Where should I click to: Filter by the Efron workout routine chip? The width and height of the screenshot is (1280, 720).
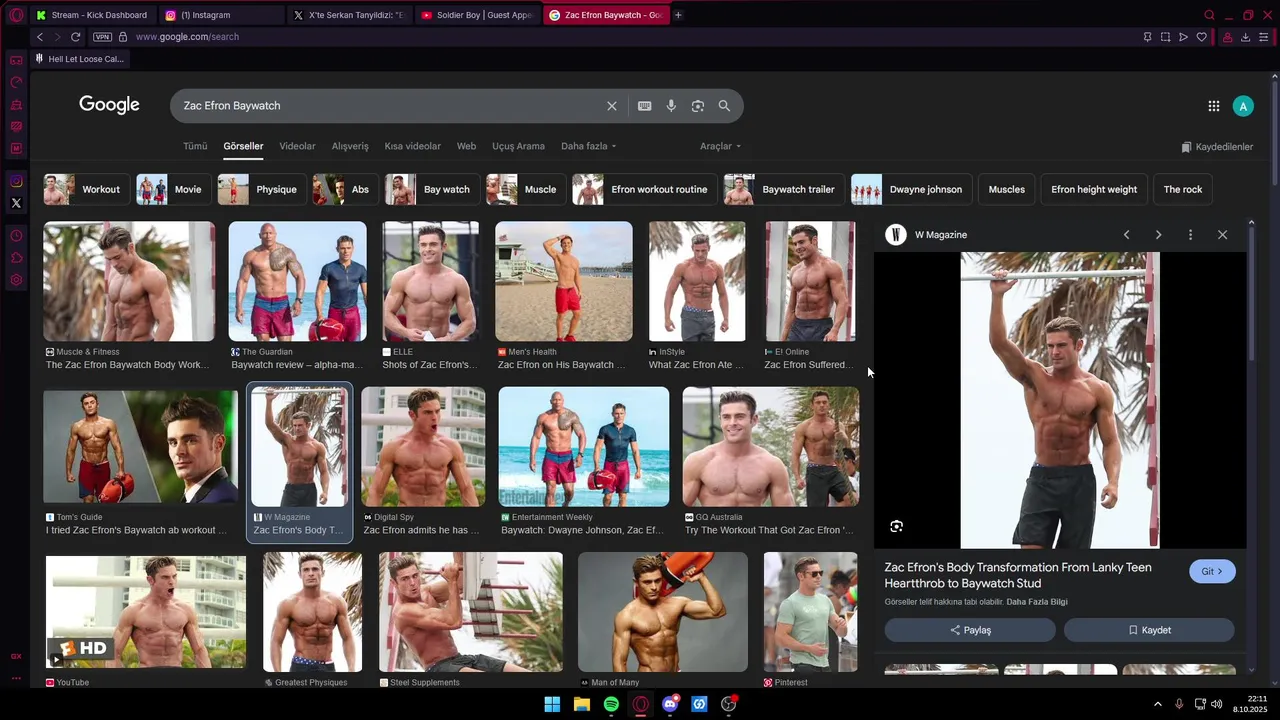pos(644,189)
